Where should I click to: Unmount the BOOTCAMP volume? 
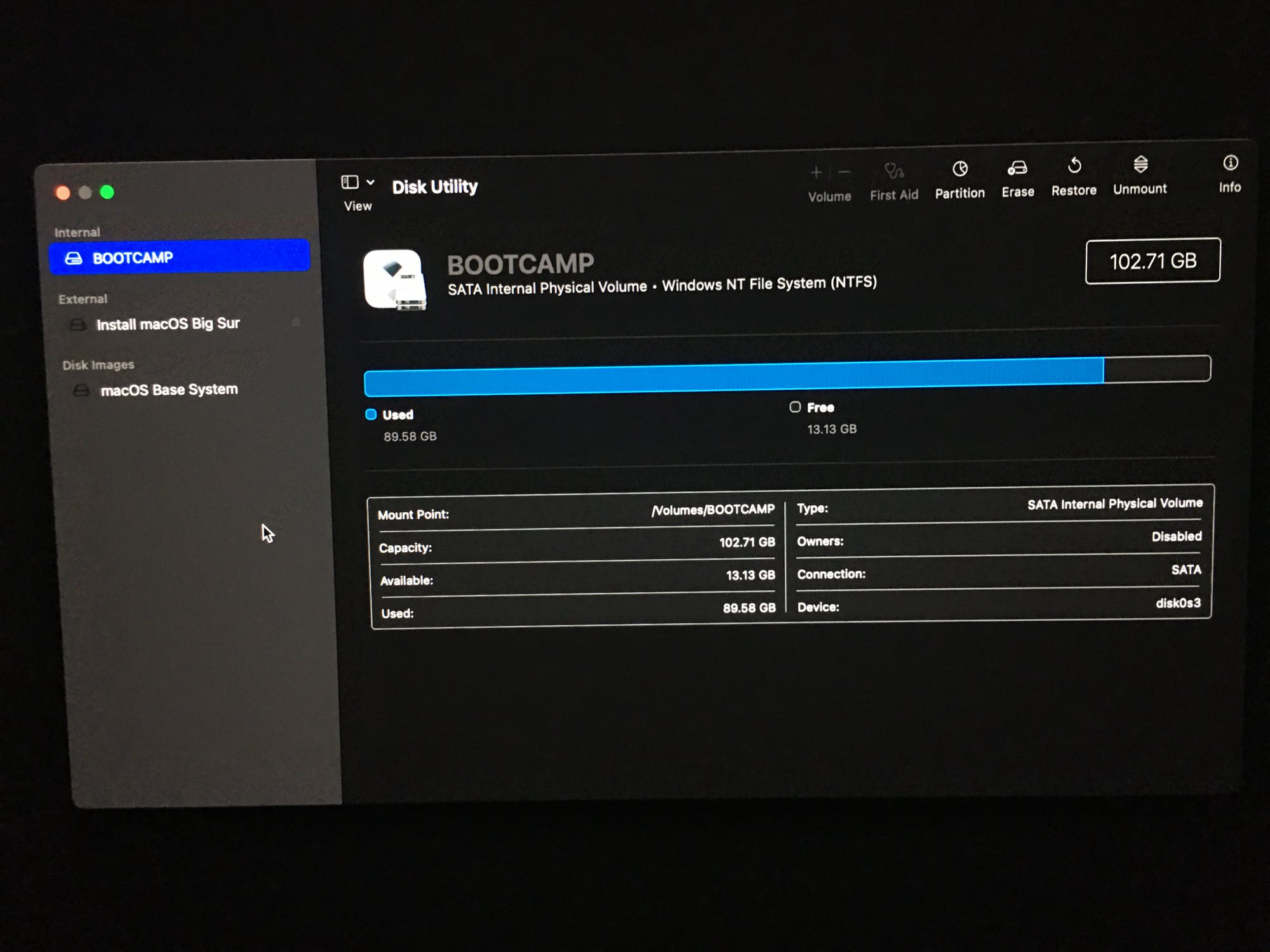click(x=1140, y=165)
